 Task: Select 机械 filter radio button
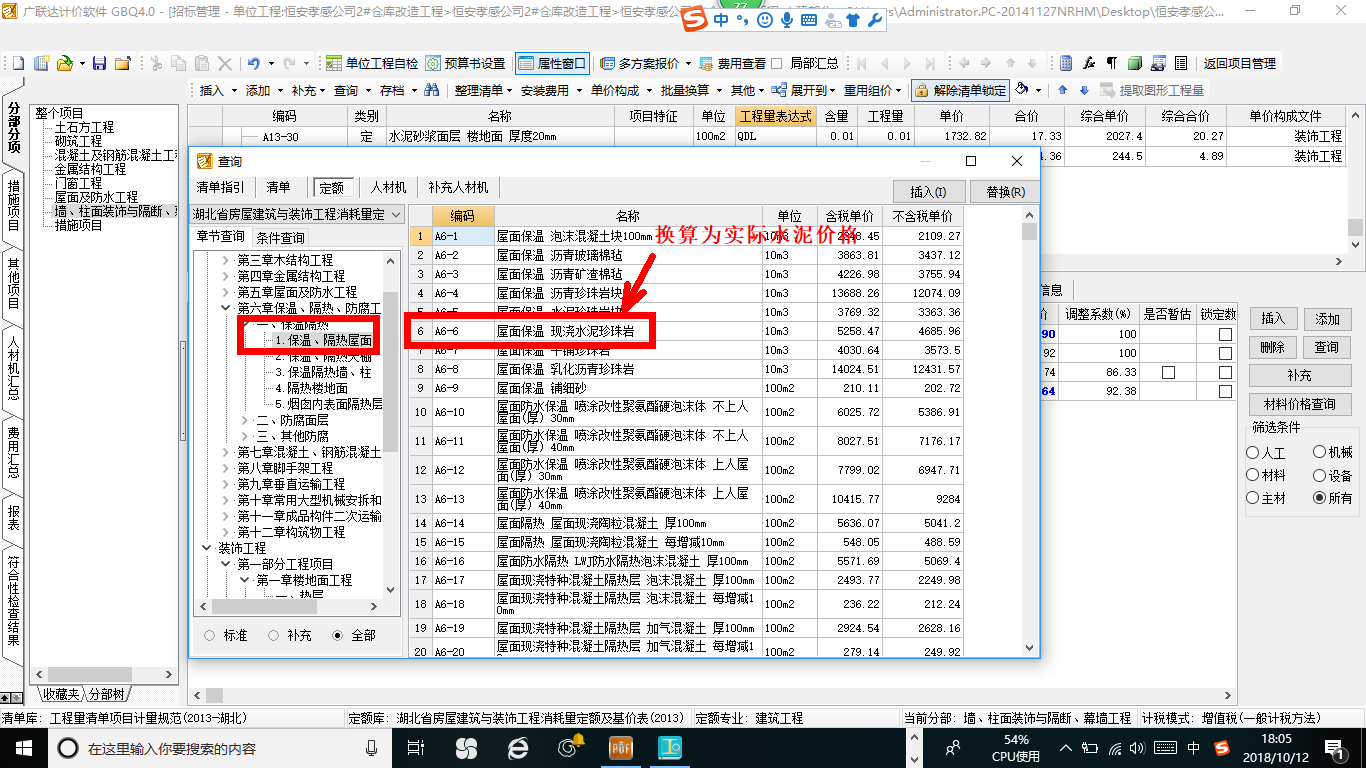[x=1319, y=453]
